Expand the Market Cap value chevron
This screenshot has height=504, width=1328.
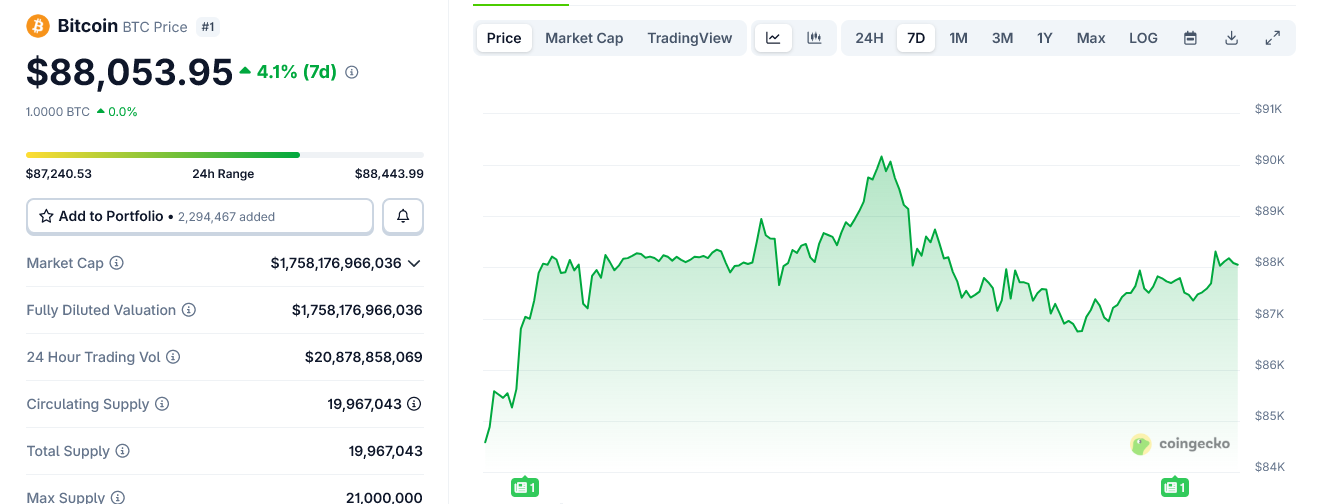point(414,263)
